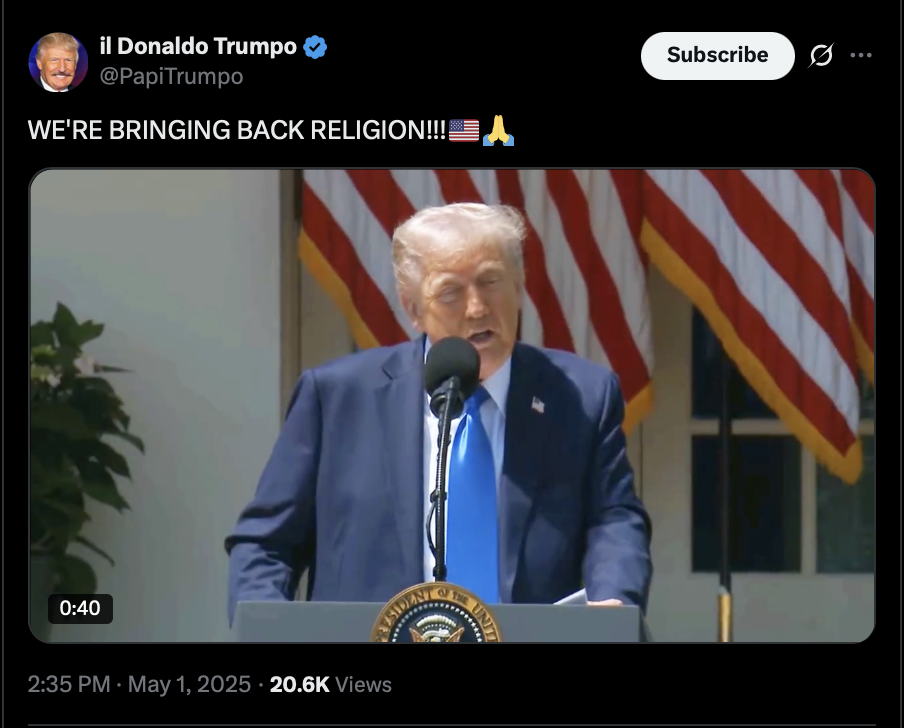
Task: Click the 0:40 duration badge
Action: (x=80, y=608)
